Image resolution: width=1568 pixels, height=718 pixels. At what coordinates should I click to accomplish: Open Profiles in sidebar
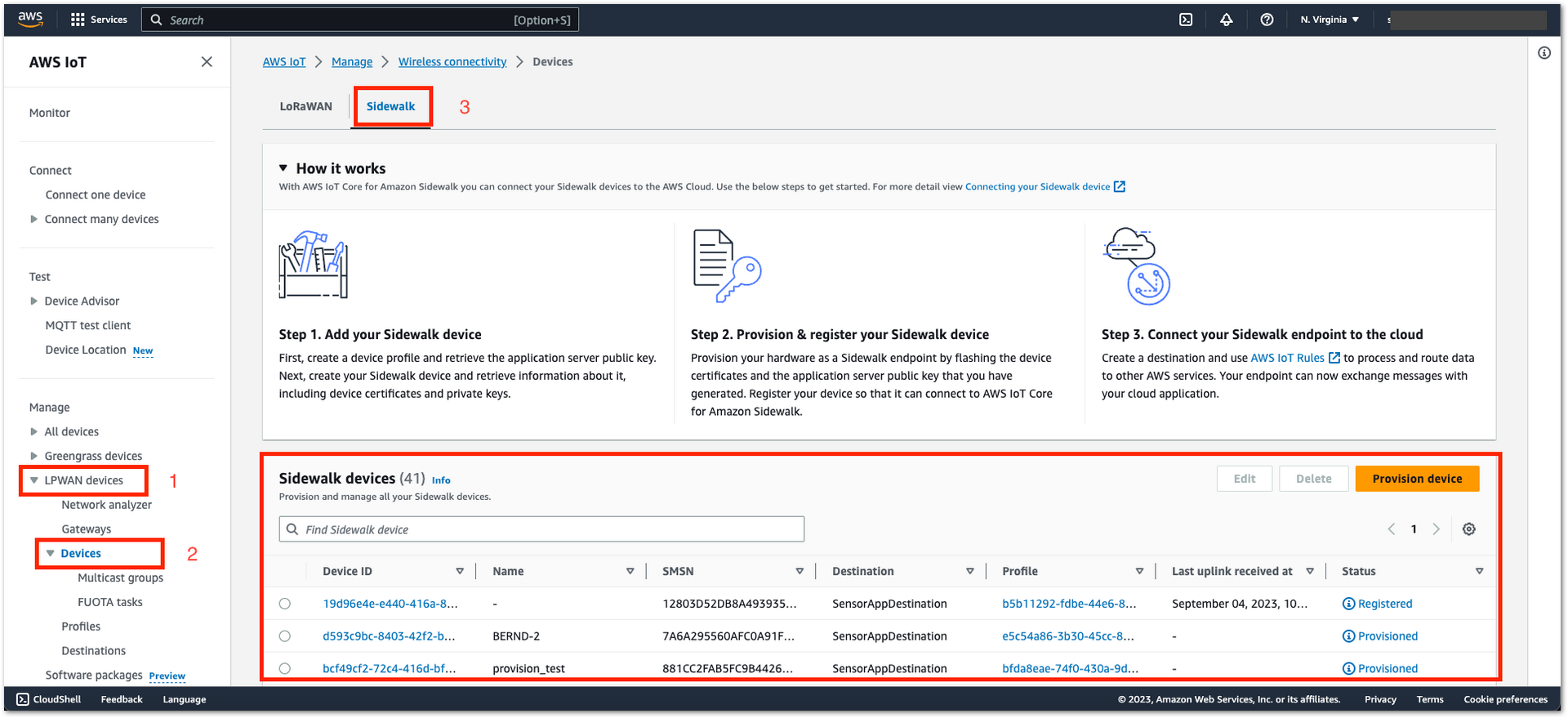point(81,627)
